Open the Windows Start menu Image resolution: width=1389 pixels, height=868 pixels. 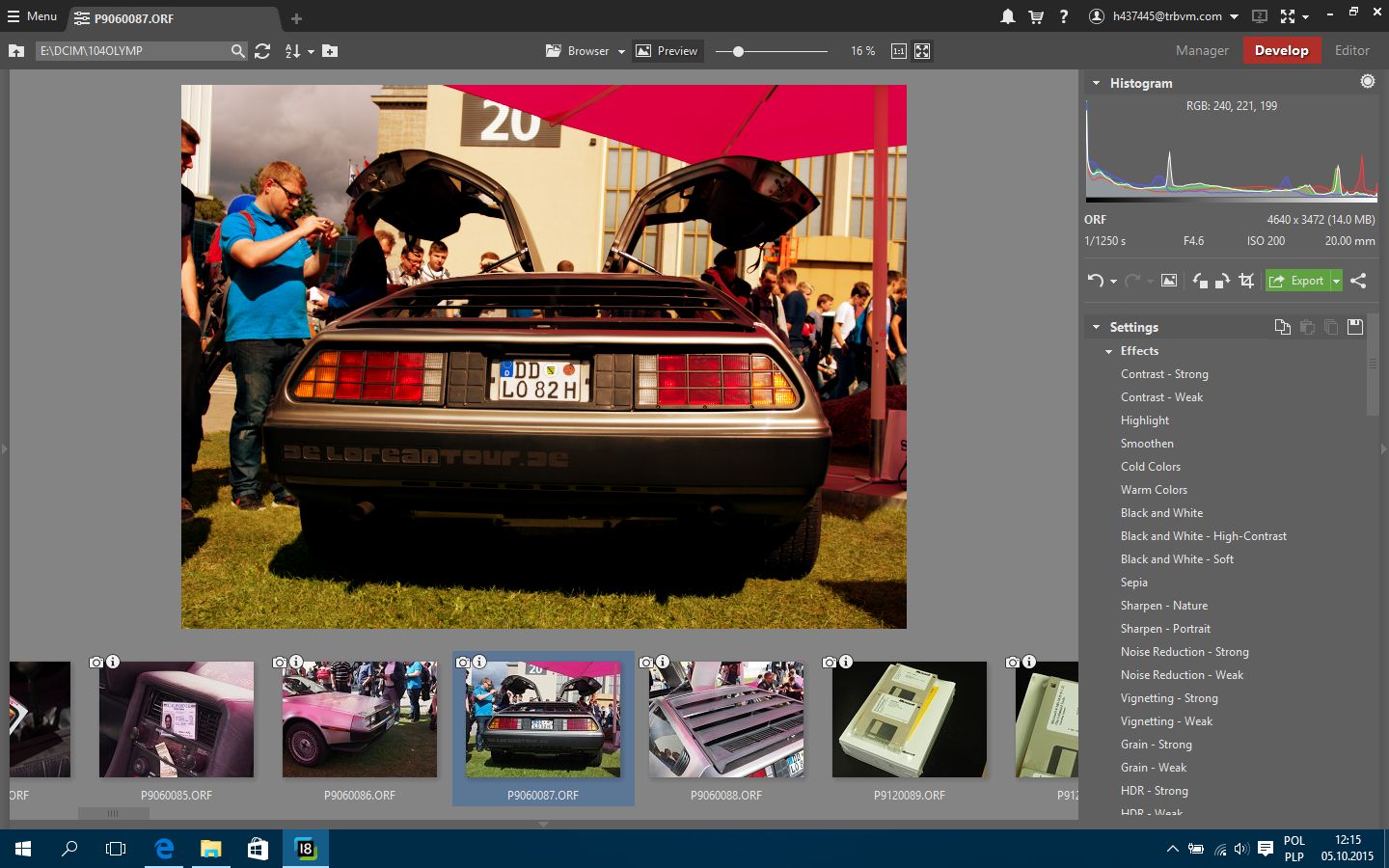pos(23,849)
